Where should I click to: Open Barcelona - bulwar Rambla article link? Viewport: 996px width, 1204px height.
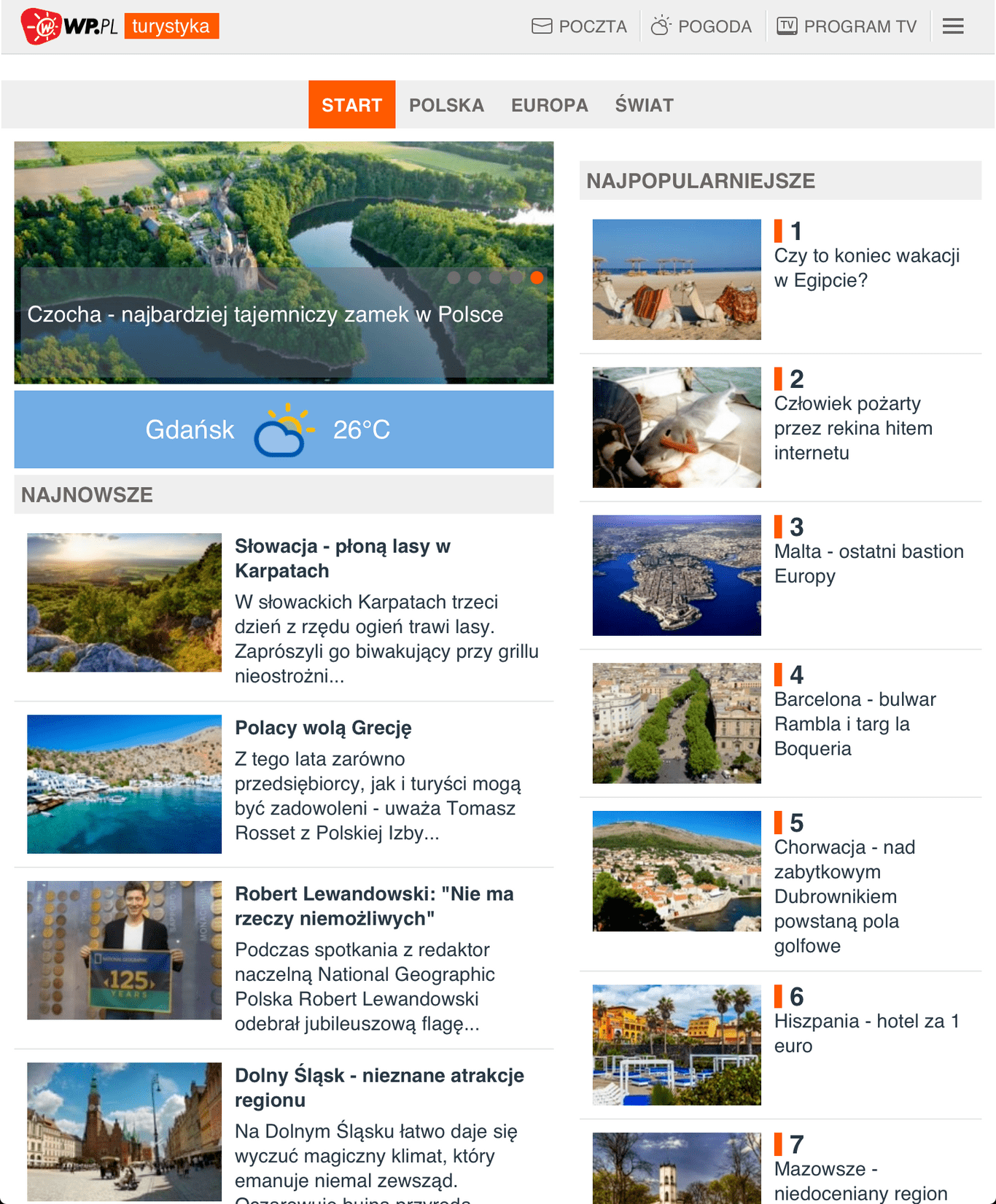pyautogui.click(x=855, y=723)
